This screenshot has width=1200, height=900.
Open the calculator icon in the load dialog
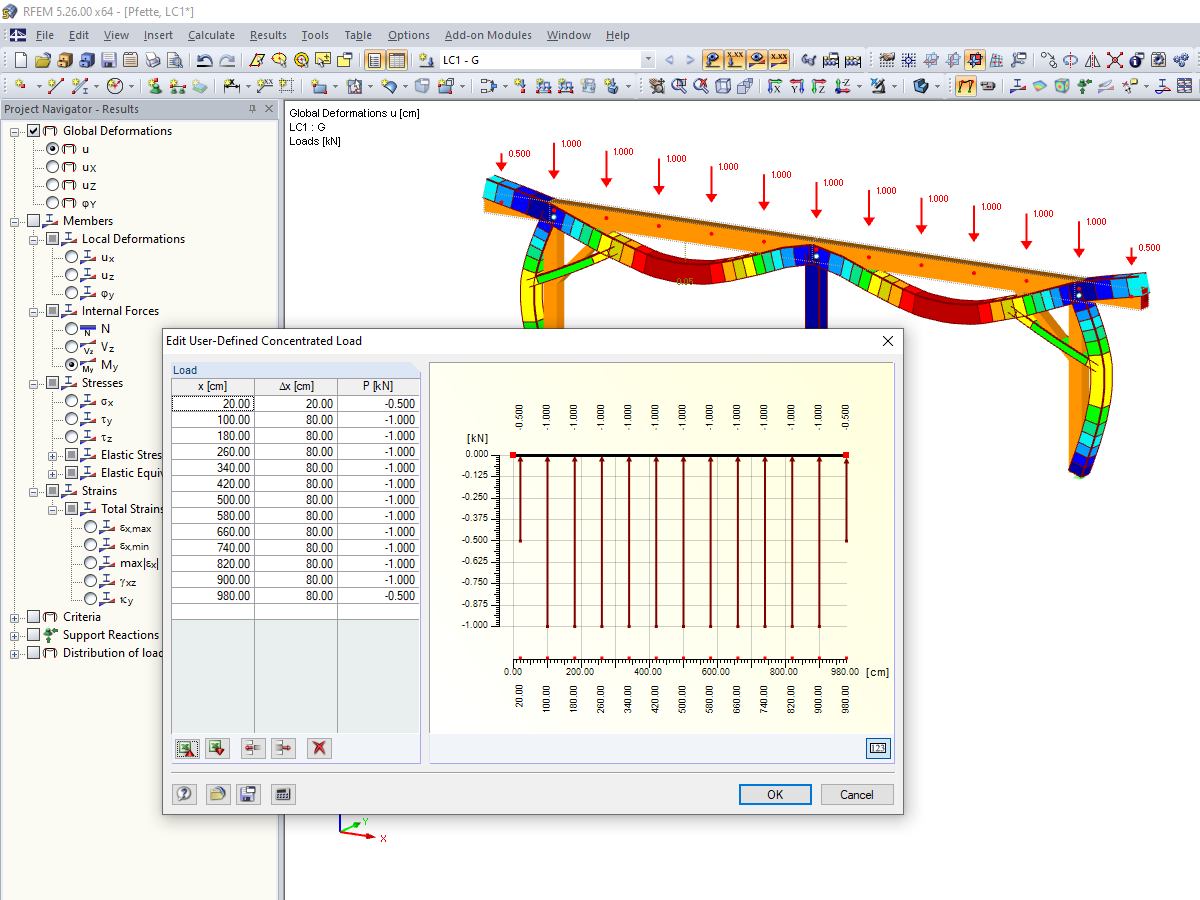point(283,793)
